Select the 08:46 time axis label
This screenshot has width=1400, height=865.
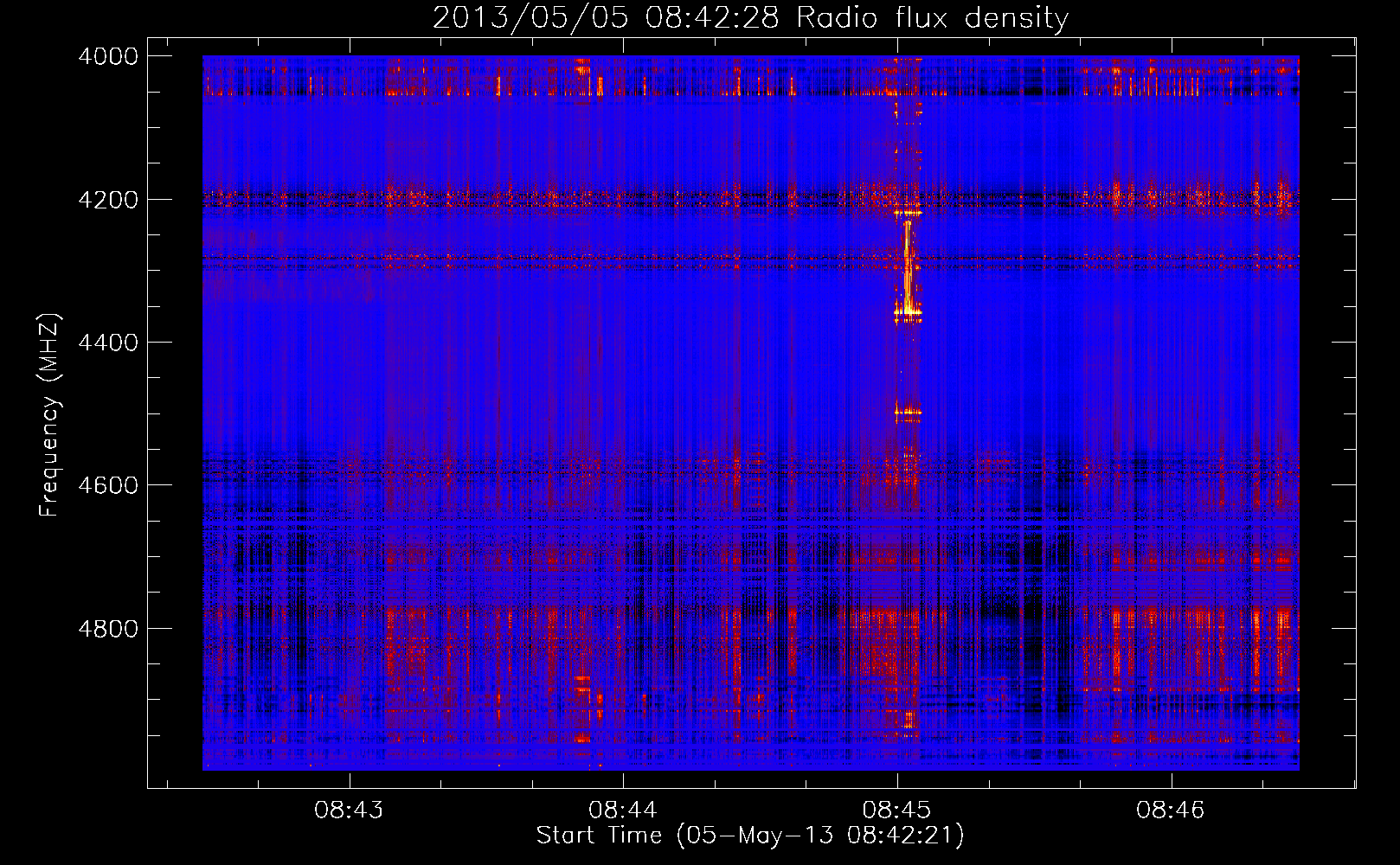point(1171,811)
